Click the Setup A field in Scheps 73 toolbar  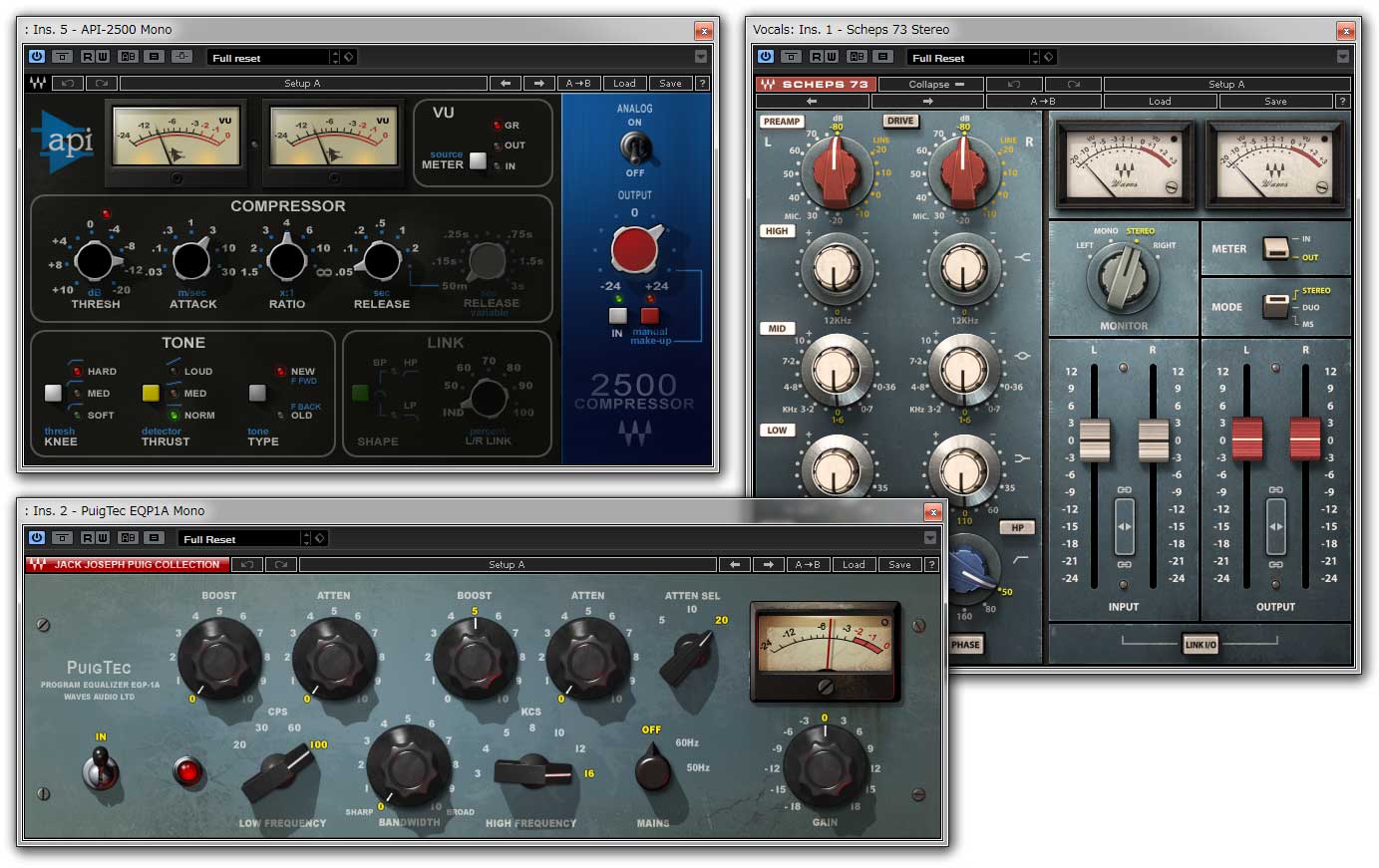point(1226,85)
